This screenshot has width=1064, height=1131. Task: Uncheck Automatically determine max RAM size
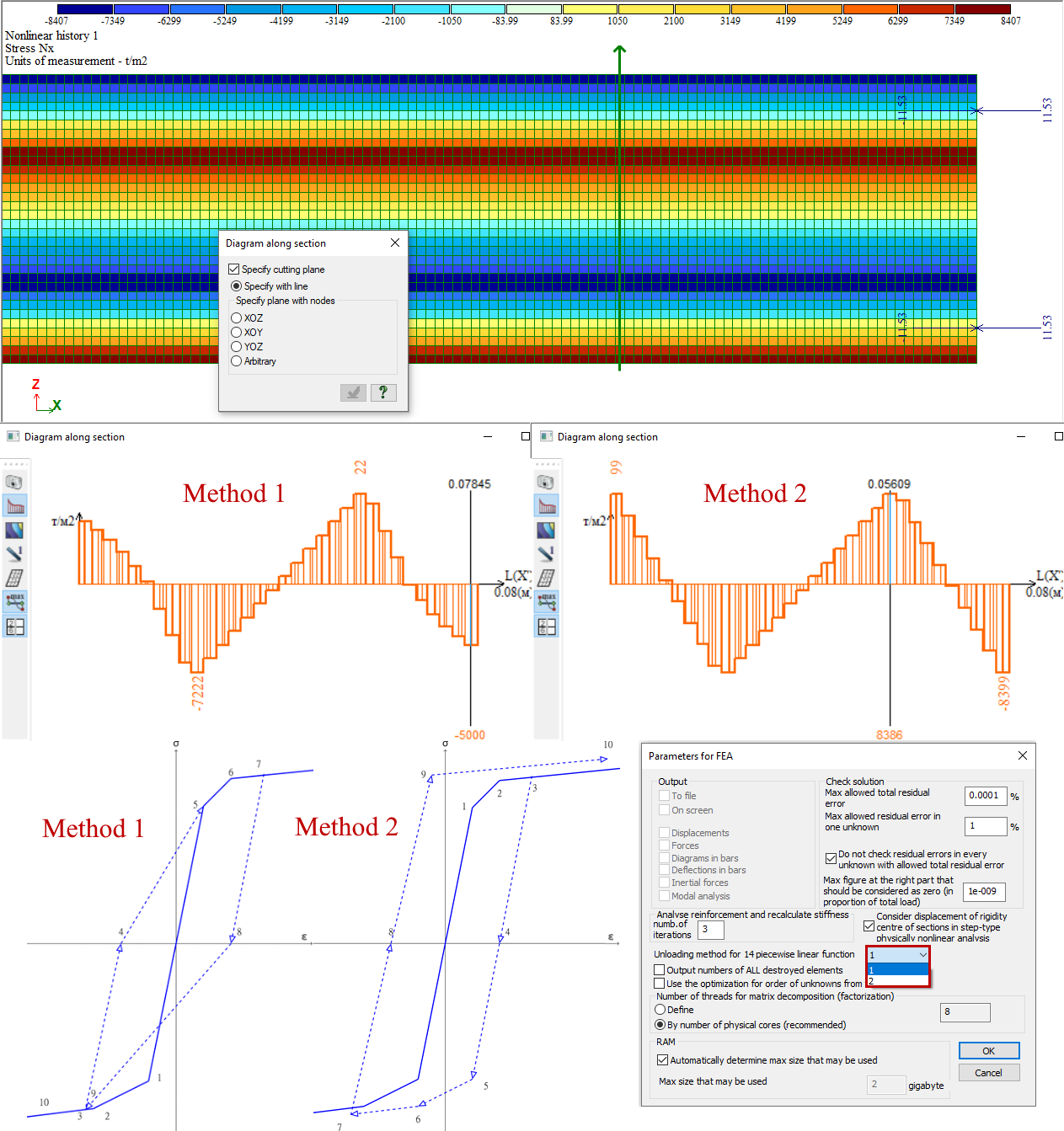(x=662, y=1060)
